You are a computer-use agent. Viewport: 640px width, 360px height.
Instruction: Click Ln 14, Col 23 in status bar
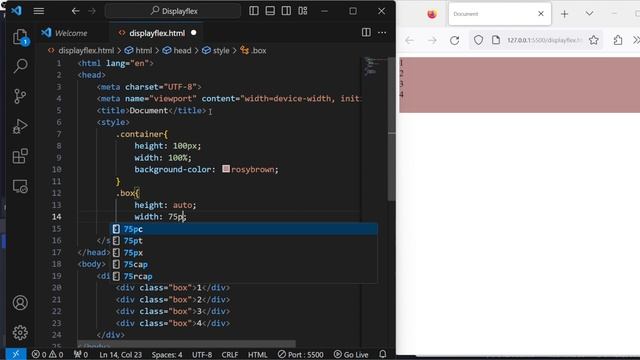click(120, 354)
